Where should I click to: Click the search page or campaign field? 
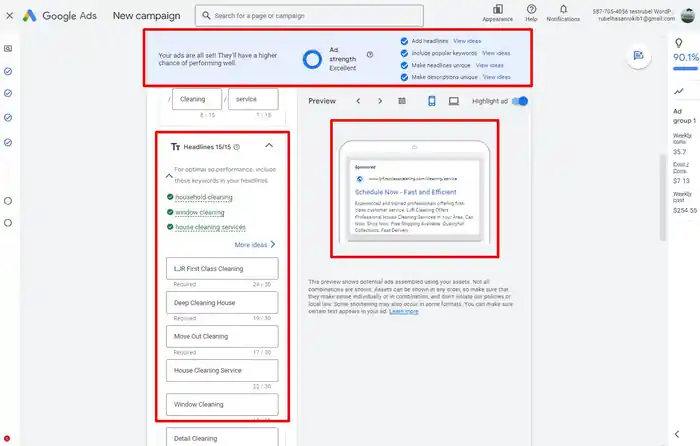click(x=309, y=16)
